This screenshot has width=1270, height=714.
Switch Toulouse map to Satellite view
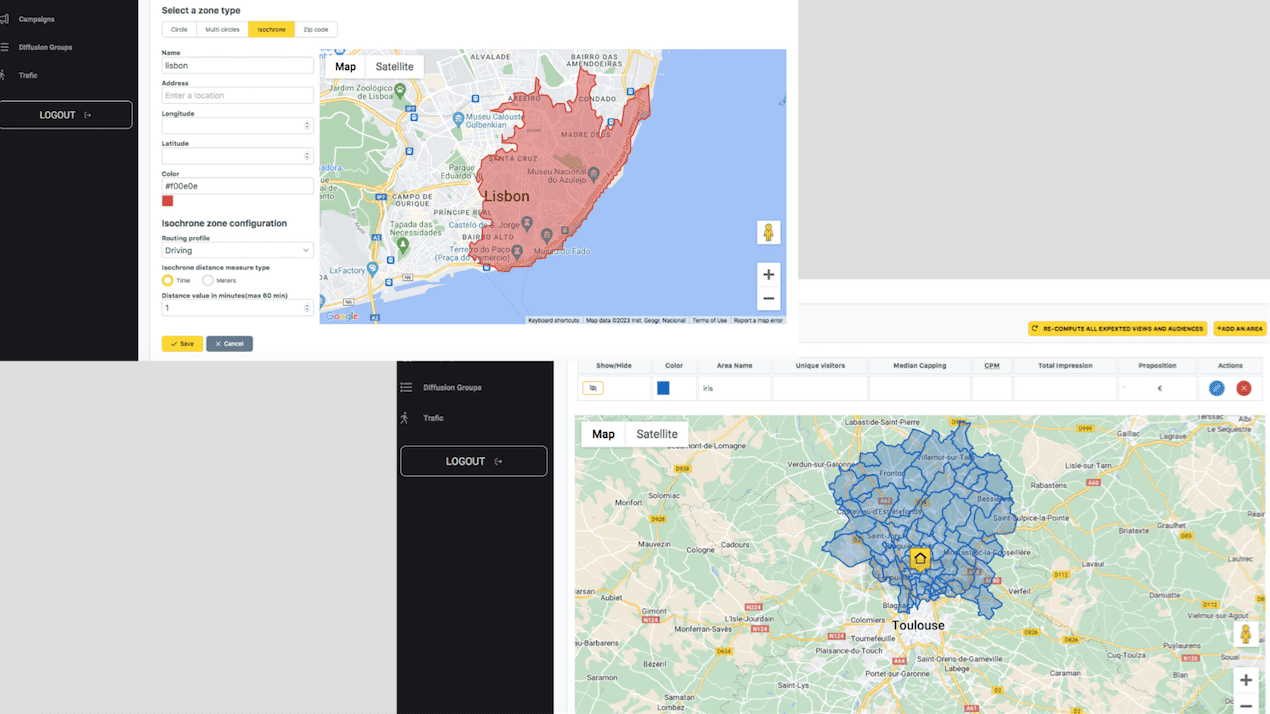click(x=657, y=434)
